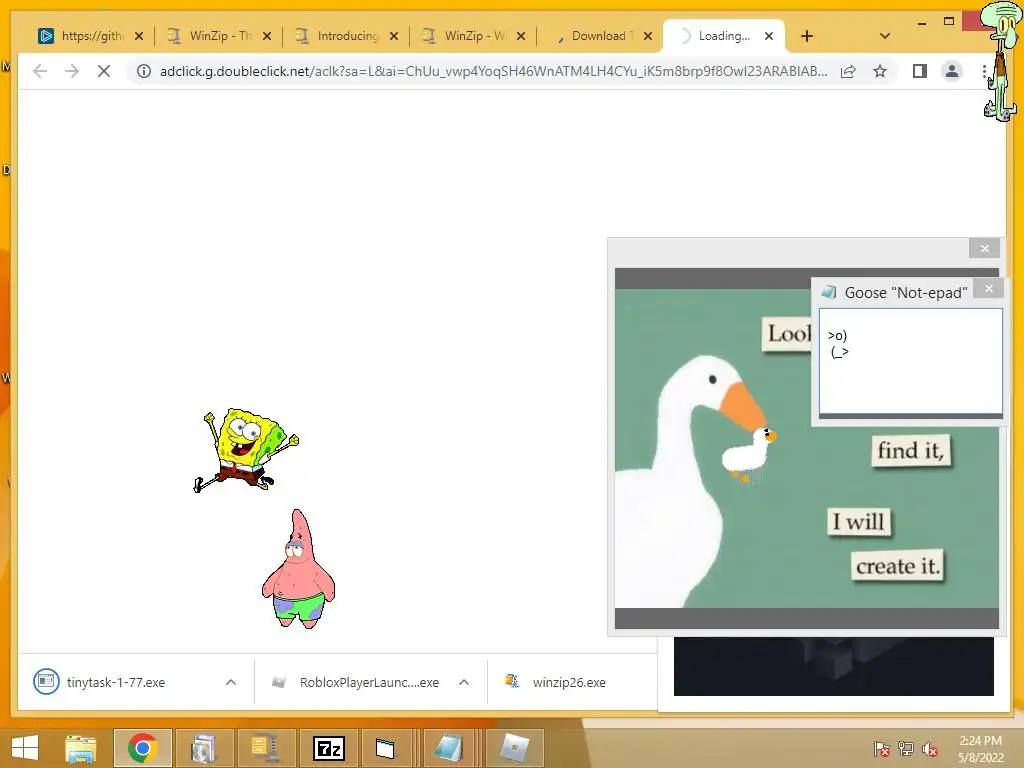Open the installer box taskbar icon
Viewport: 1024px width, 768px height.
(203, 748)
